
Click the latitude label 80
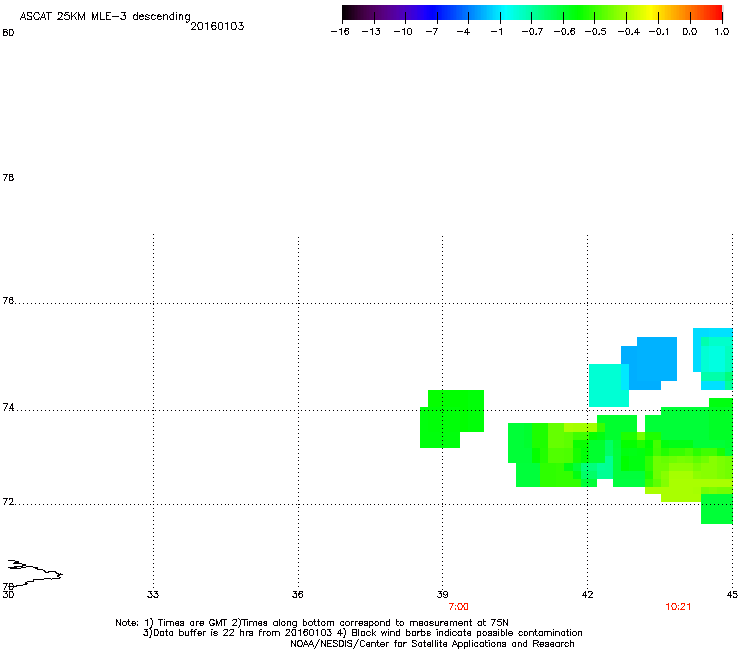point(8,33)
